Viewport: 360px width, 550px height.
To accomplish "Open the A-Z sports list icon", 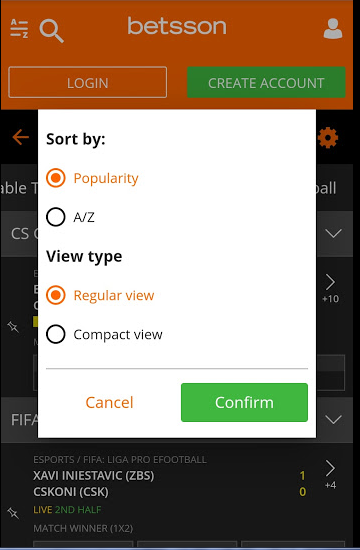I will pyautogui.click(x=19, y=29).
